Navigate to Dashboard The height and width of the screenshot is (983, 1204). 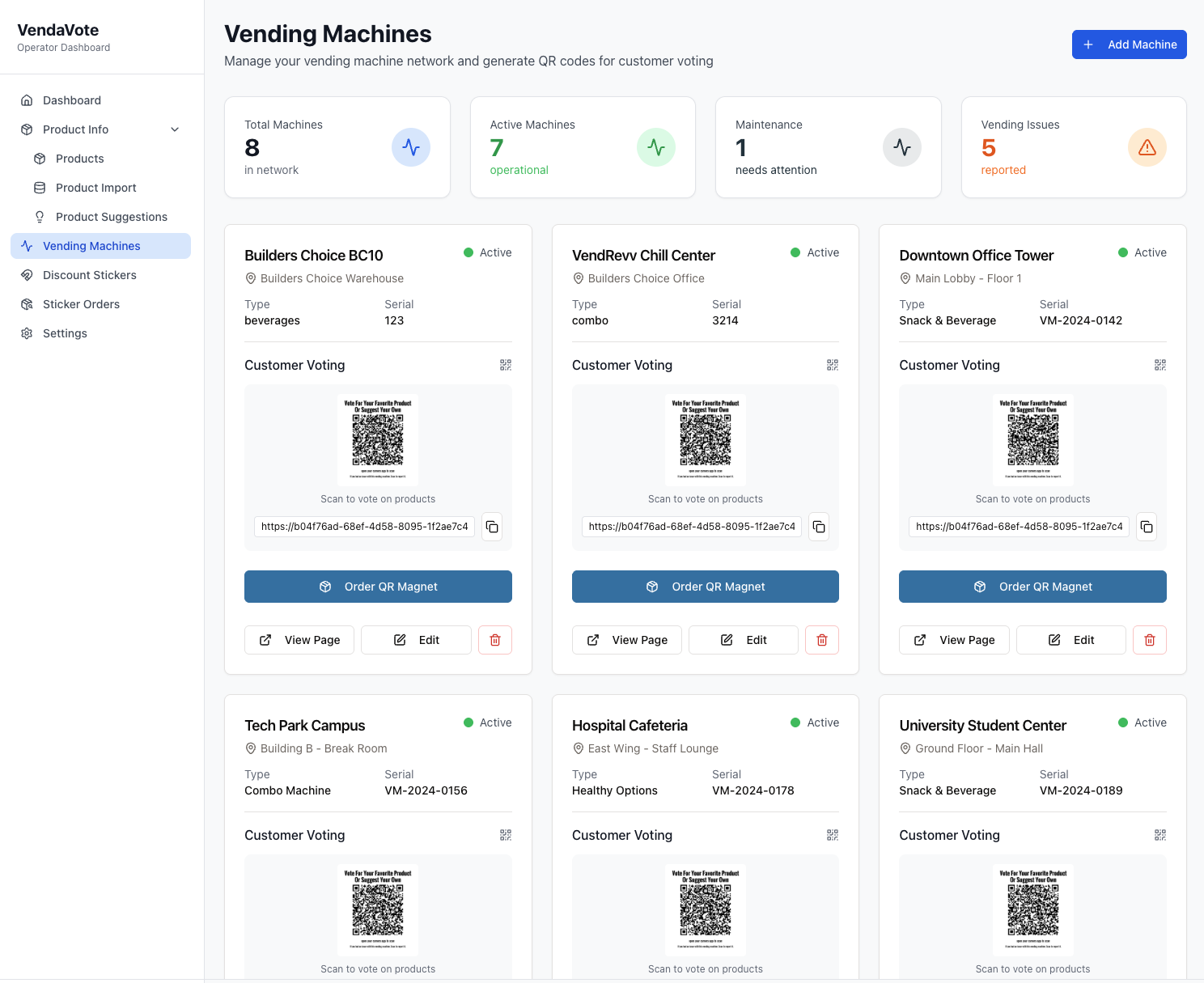pos(72,100)
